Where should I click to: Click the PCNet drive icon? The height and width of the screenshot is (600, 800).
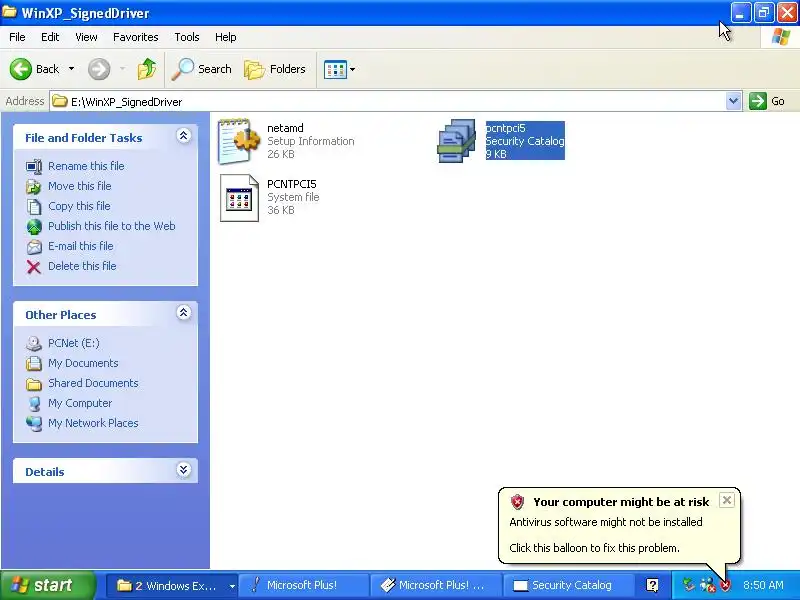pos(34,343)
